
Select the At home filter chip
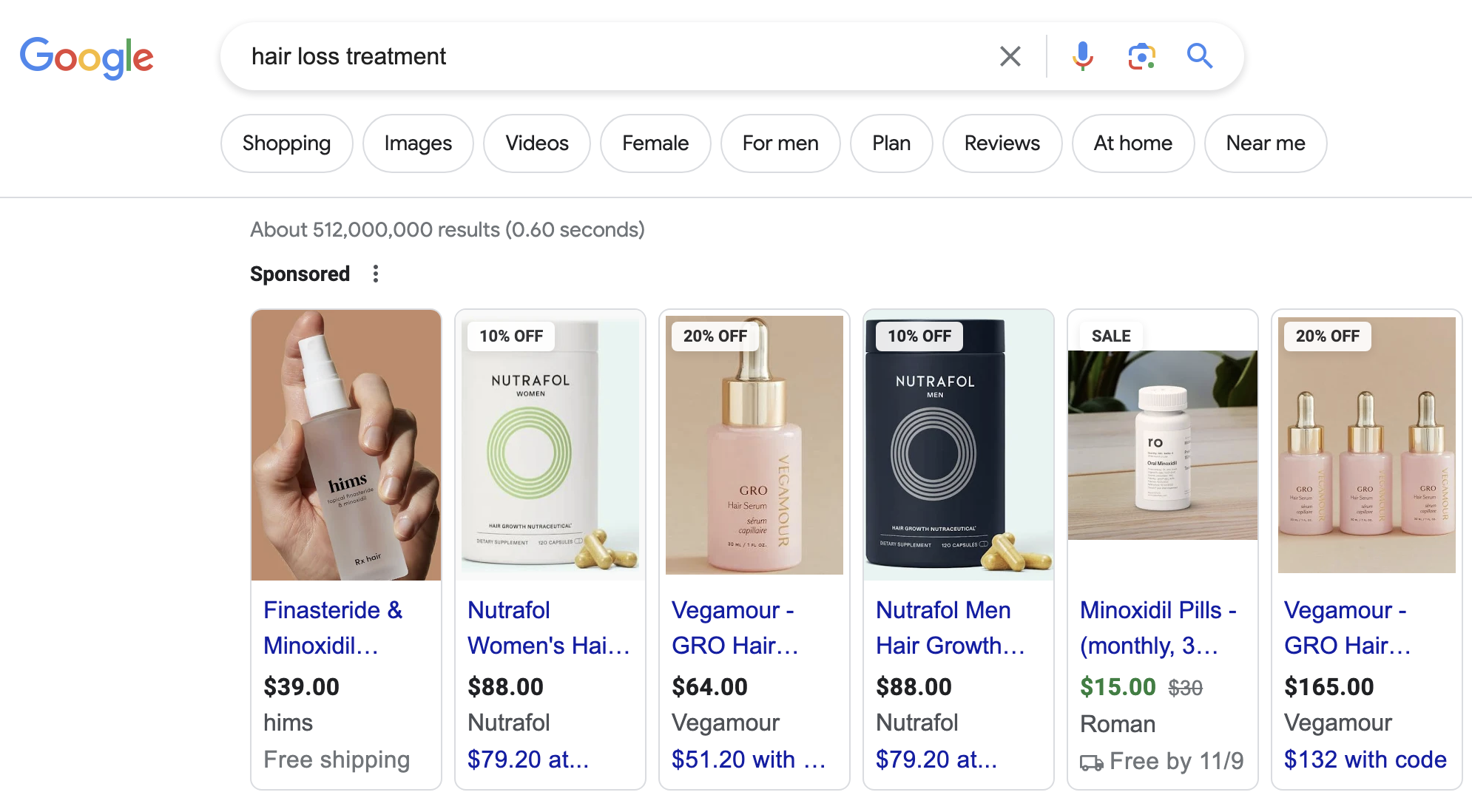coord(1133,143)
